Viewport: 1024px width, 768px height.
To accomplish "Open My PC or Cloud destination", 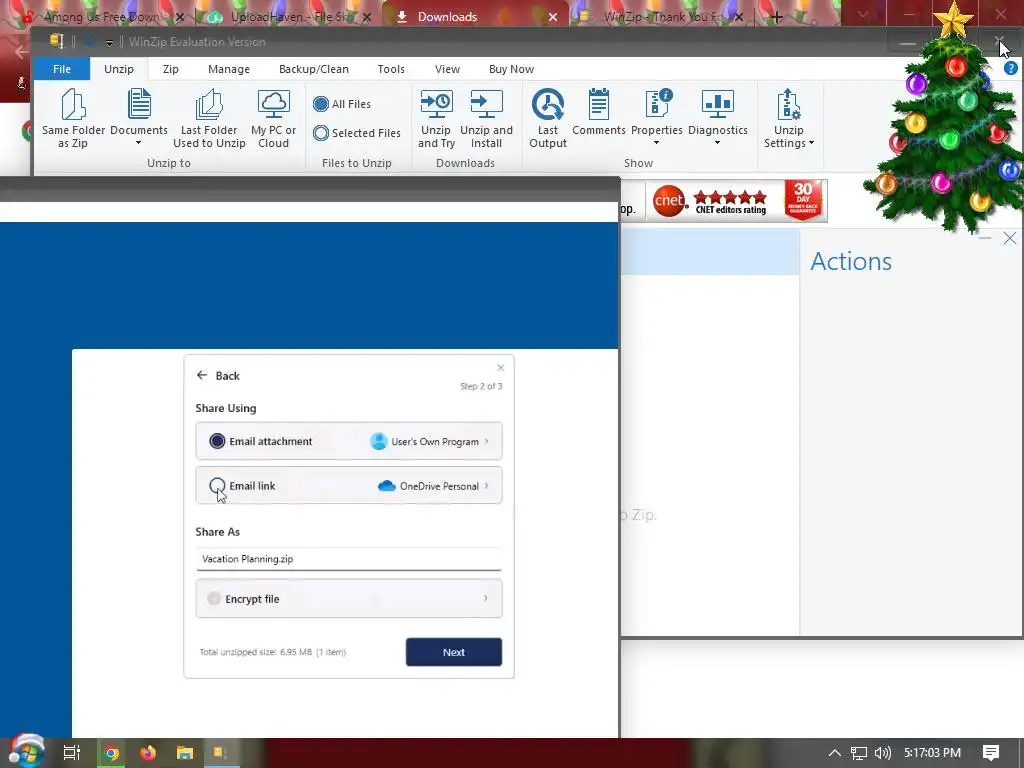I will (x=273, y=118).
